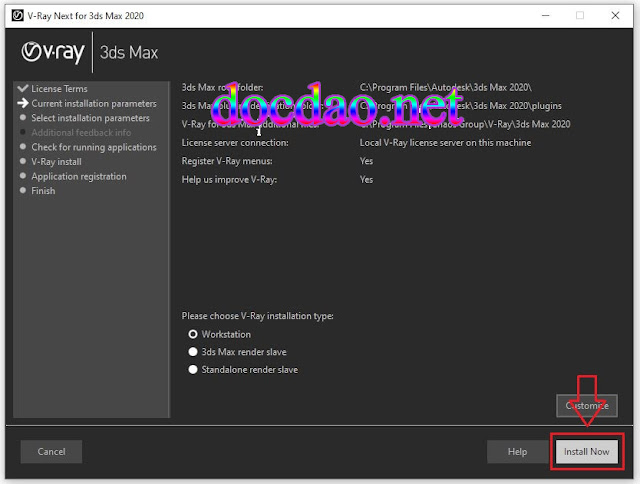
Task: Select the Select installation parameters step
Action: pyautogui.click(x=90, y=118)
